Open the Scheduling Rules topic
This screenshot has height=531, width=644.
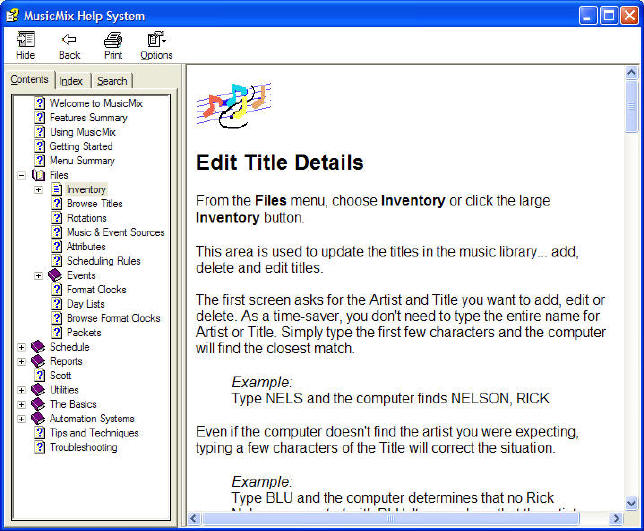point(104,261)
